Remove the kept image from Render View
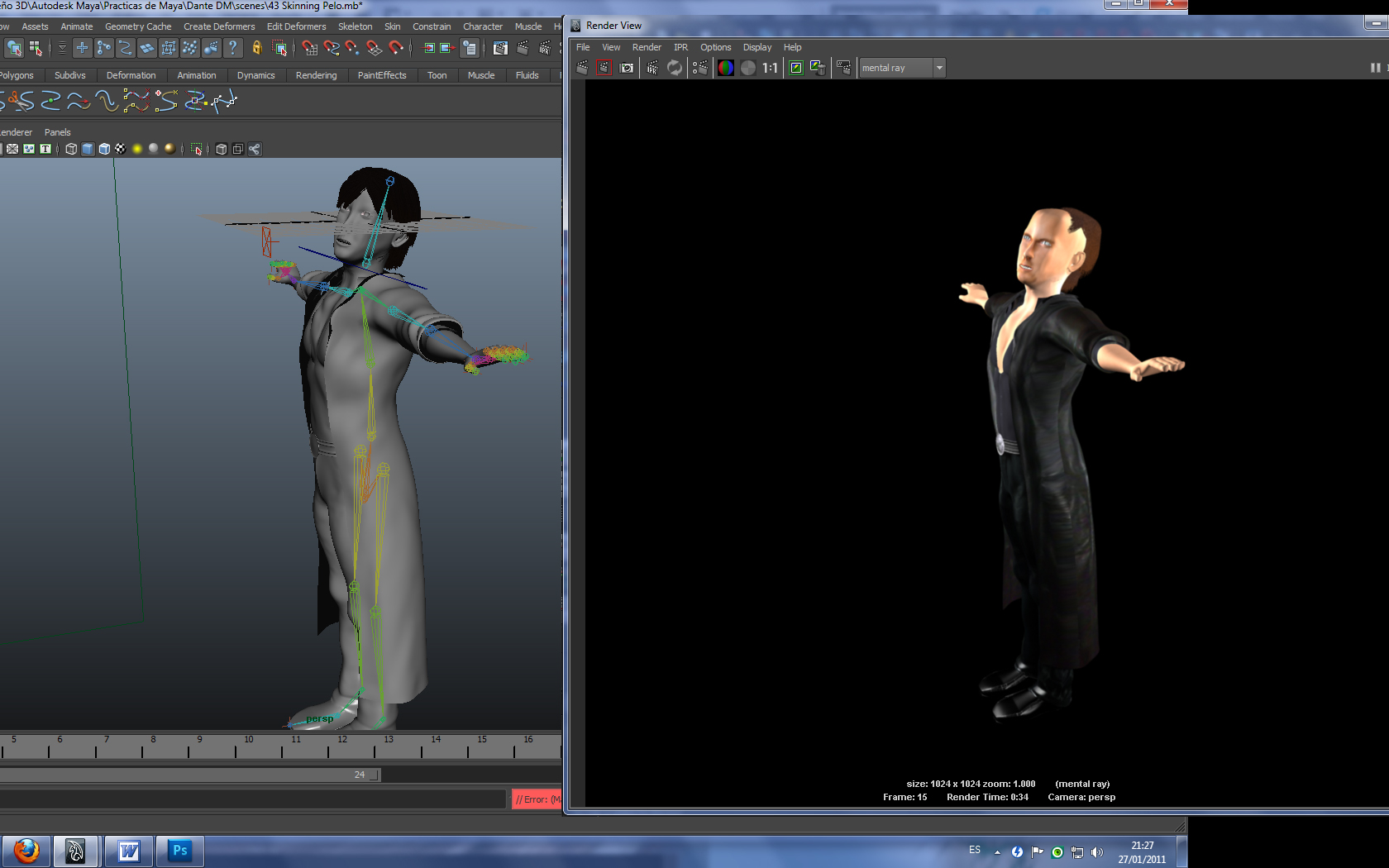Image resolution: width=1389 pixels, height=868 pixels. (x=818, y=68)
